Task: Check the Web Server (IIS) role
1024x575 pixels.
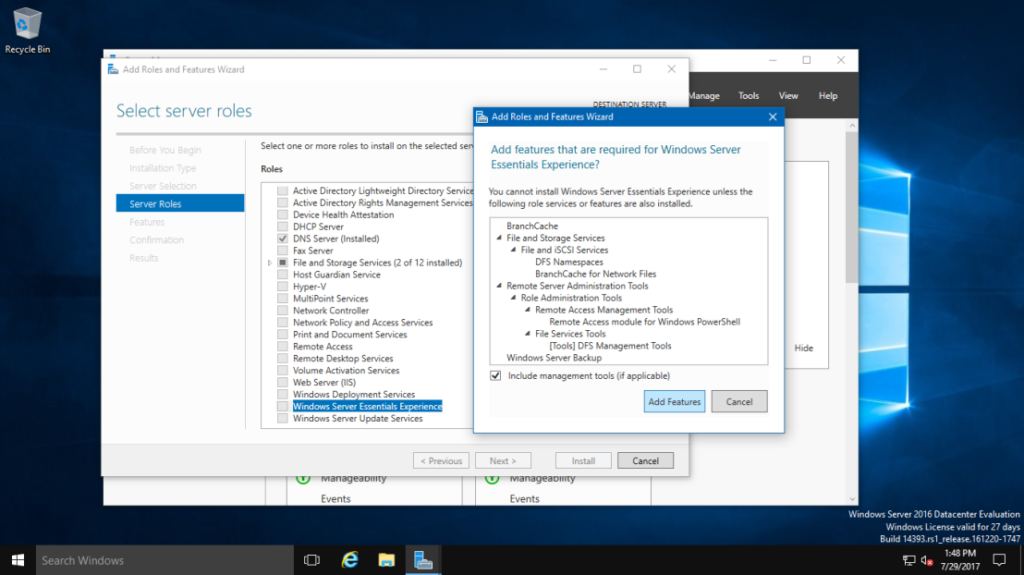Action: 282,382
